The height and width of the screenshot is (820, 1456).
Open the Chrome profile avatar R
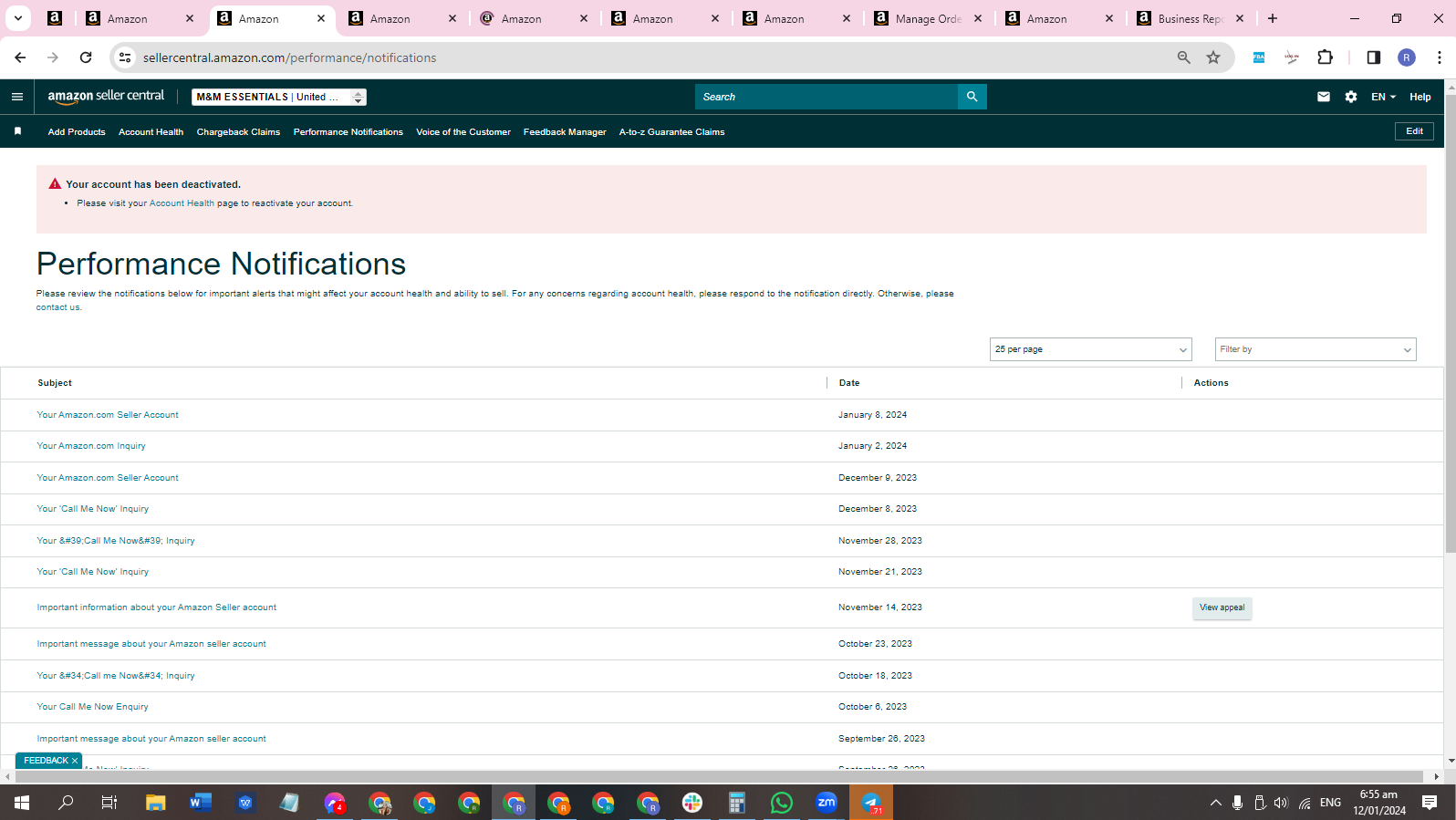point(1407,57)
